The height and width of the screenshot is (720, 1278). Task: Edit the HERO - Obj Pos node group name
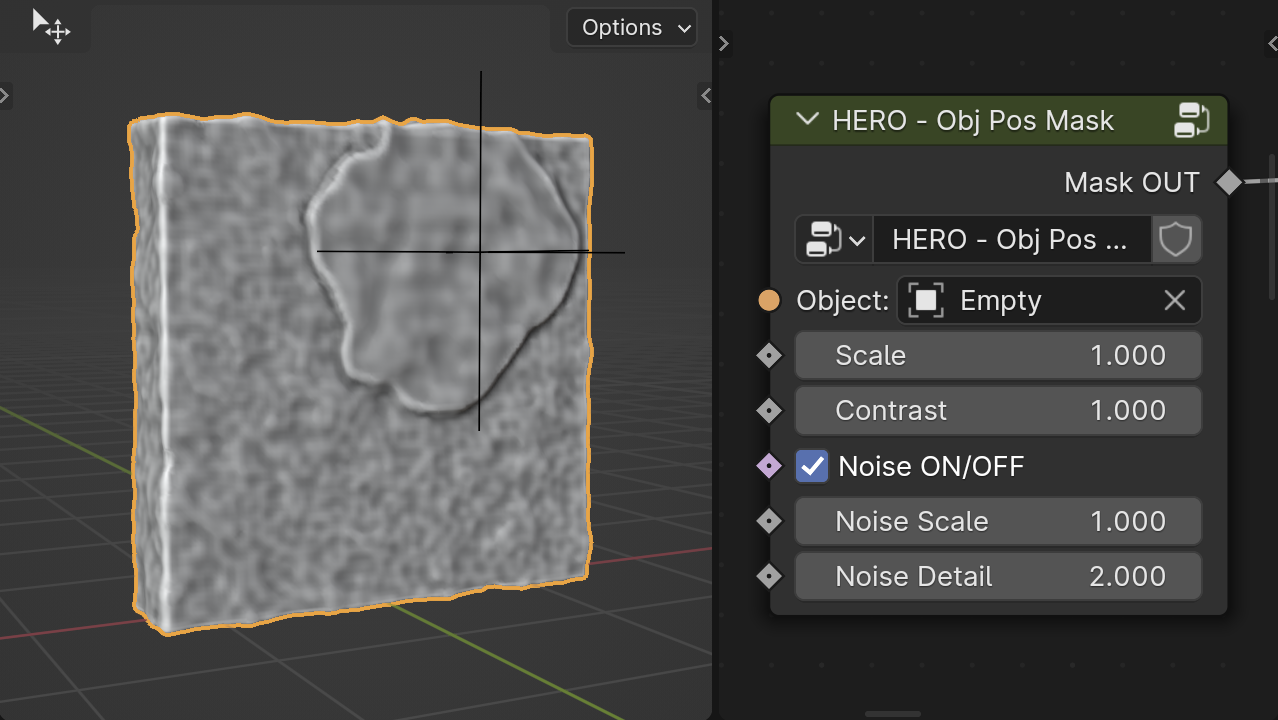[x=1012, y=240]
